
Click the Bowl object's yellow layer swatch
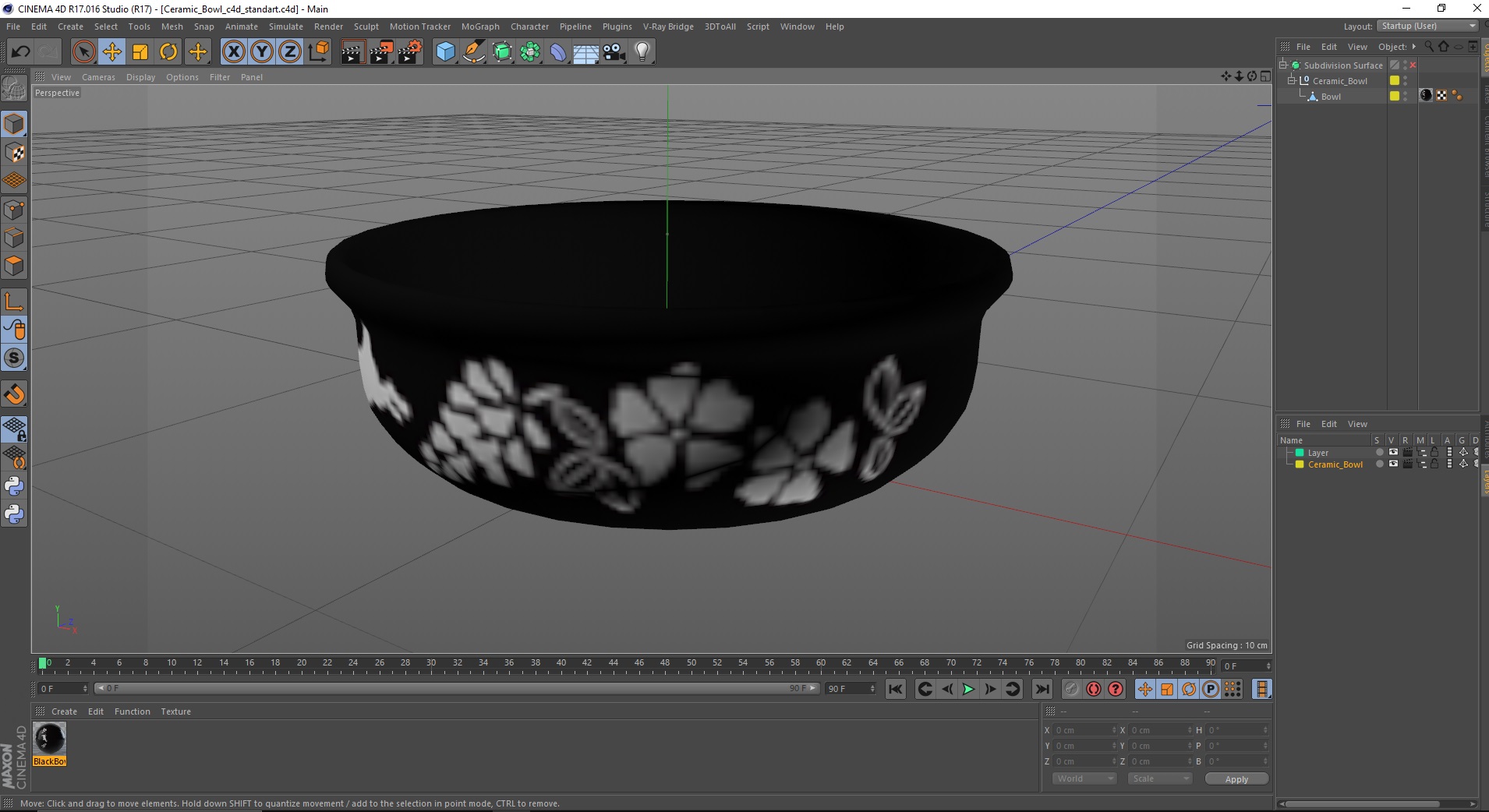pyautogui.click(x=1395, y=97)
